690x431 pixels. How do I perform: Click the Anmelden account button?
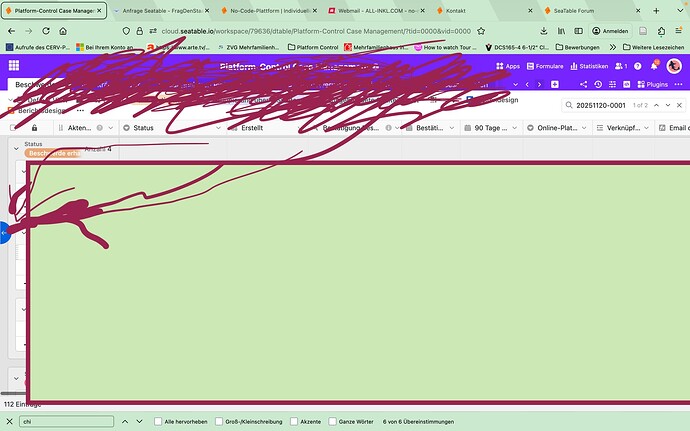(610, 31)
